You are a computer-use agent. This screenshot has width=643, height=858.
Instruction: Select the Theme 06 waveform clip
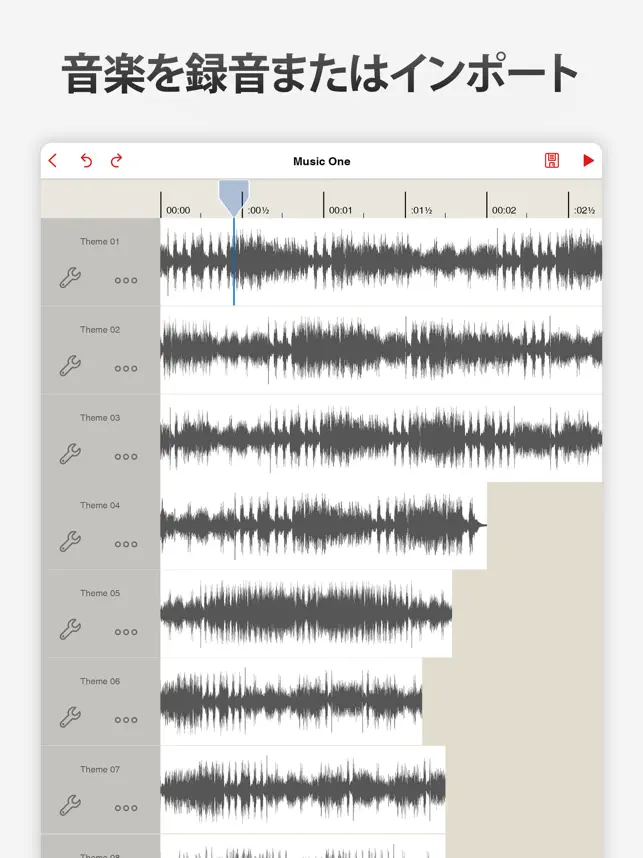(291, 702)
